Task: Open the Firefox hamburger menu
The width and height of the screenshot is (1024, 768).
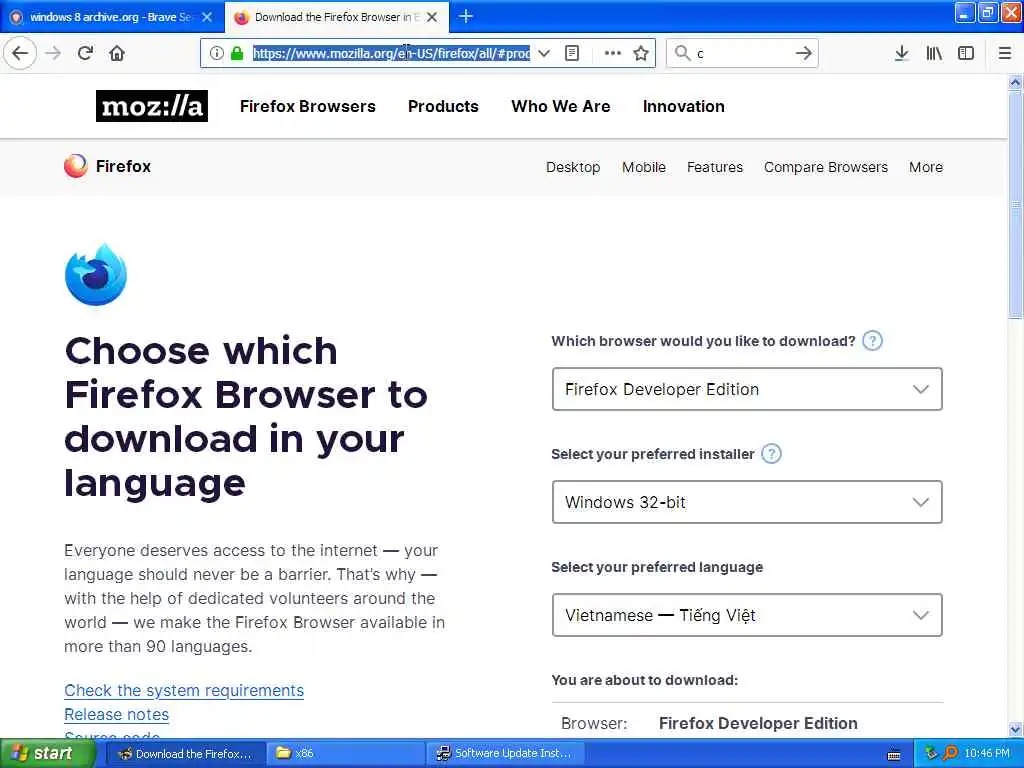Action: click(x=1004, y=53)
